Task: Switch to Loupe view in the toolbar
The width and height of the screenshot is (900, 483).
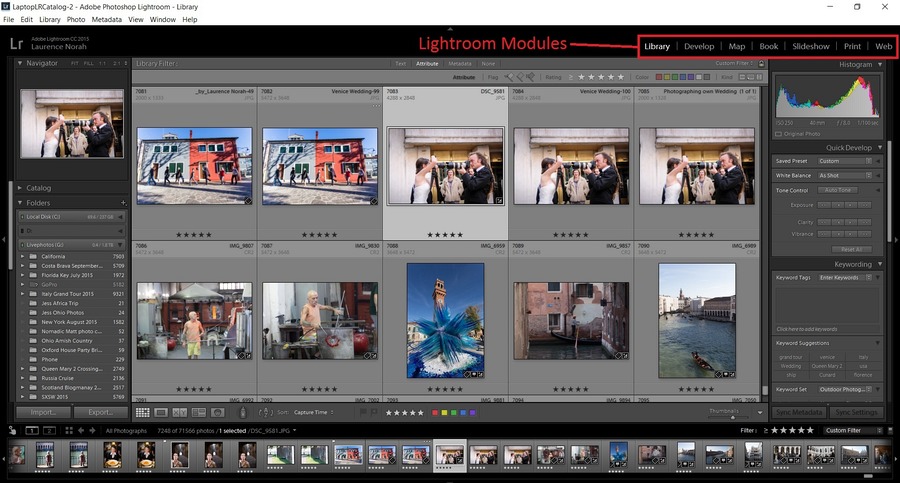Action: point(161,412)
